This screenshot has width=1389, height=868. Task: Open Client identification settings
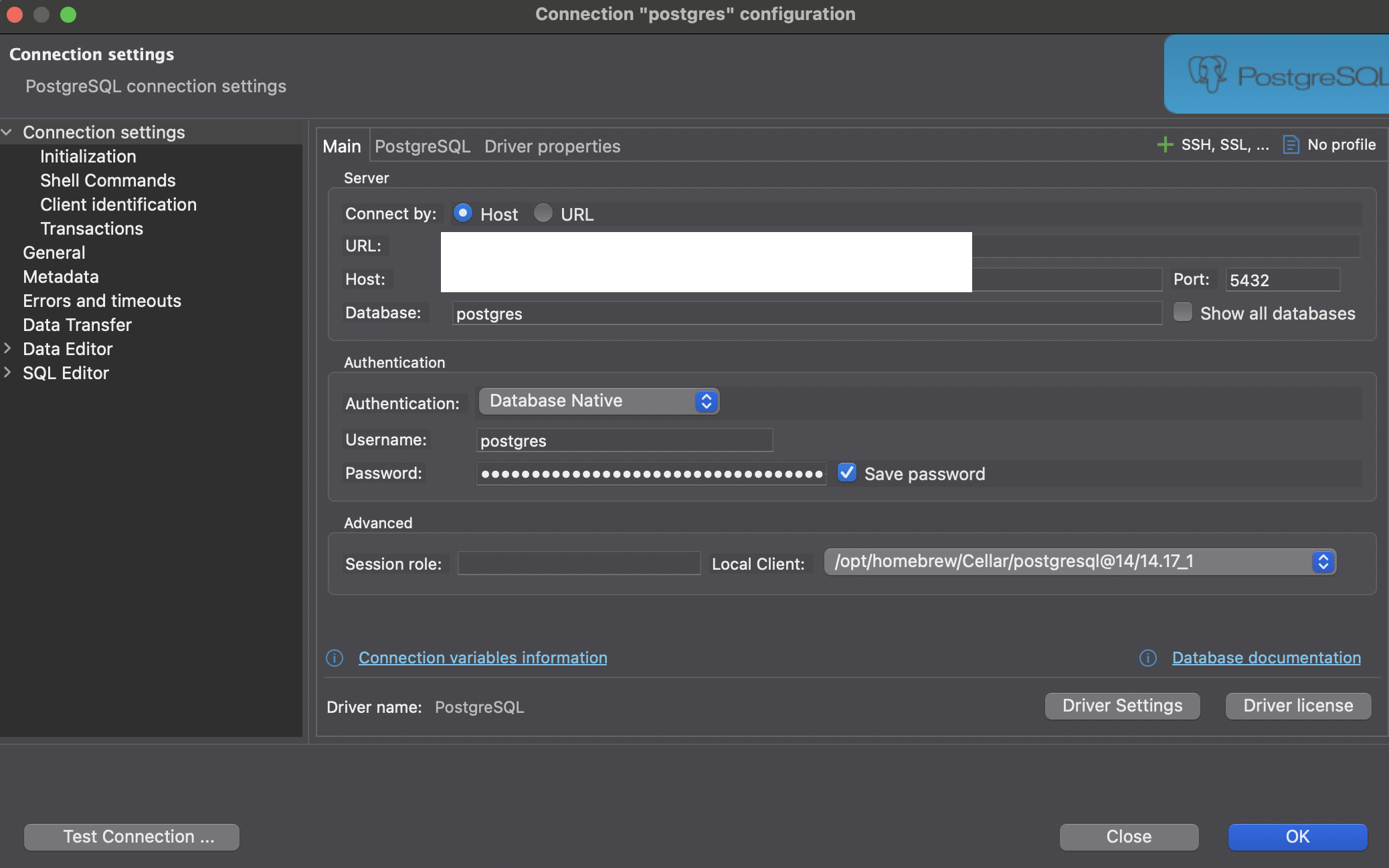pyautogui.click(x=118, y=205)
